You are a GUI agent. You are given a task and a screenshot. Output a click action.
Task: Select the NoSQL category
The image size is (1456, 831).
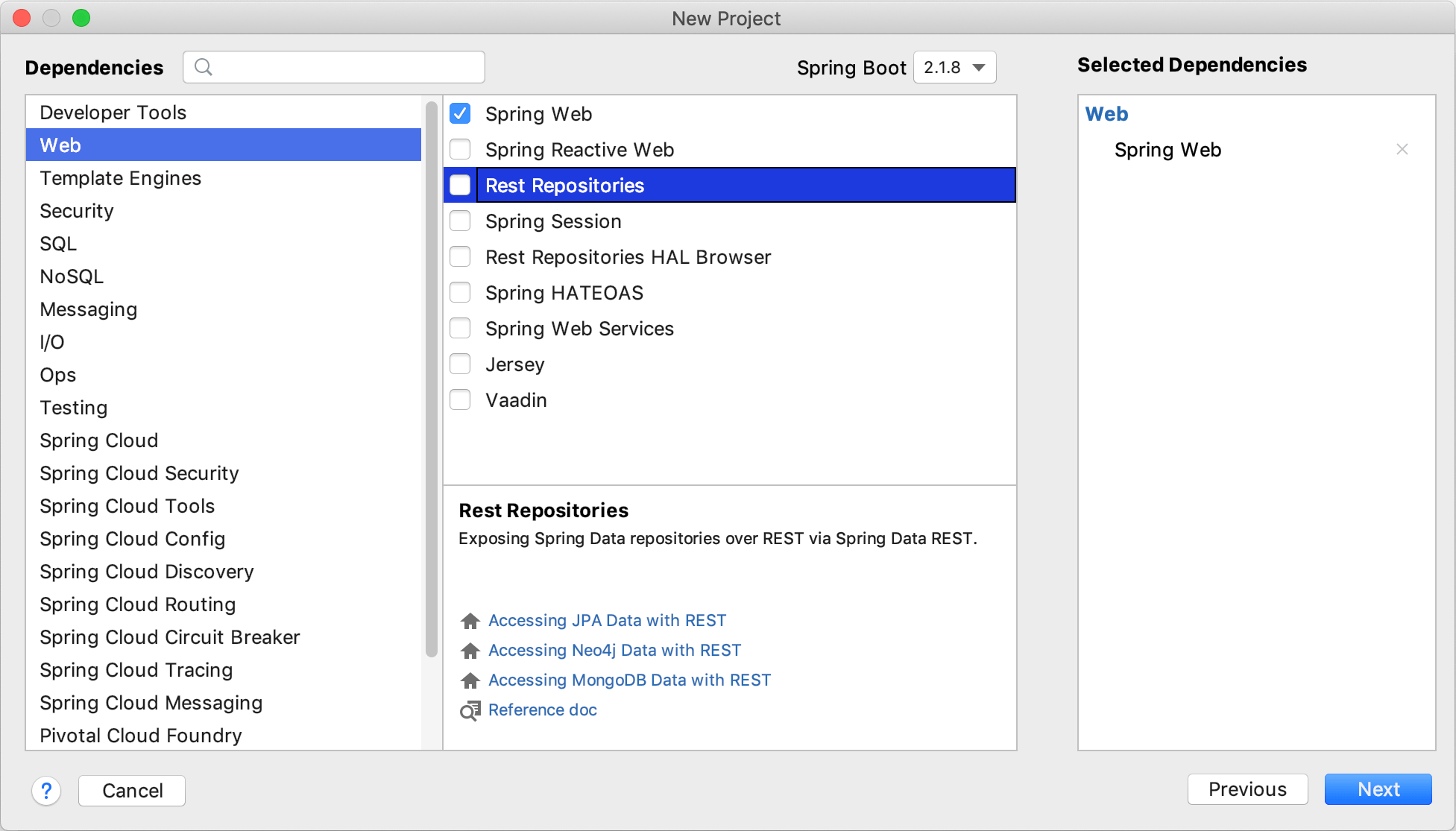coord(71,276)
